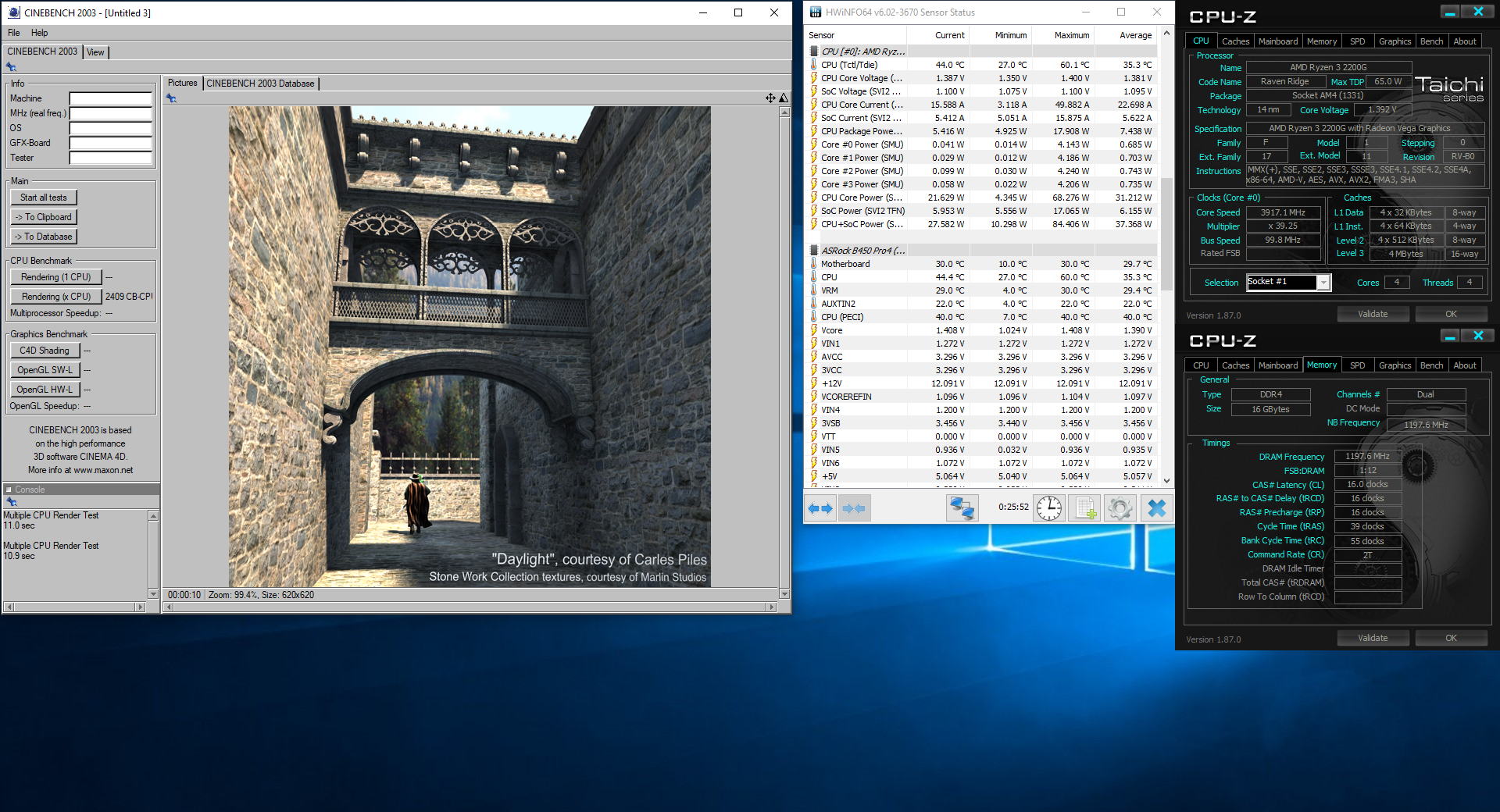Click the picture viewer vertical scrollbar up arrow
1500x812 pixels.
tap(784, 112)
